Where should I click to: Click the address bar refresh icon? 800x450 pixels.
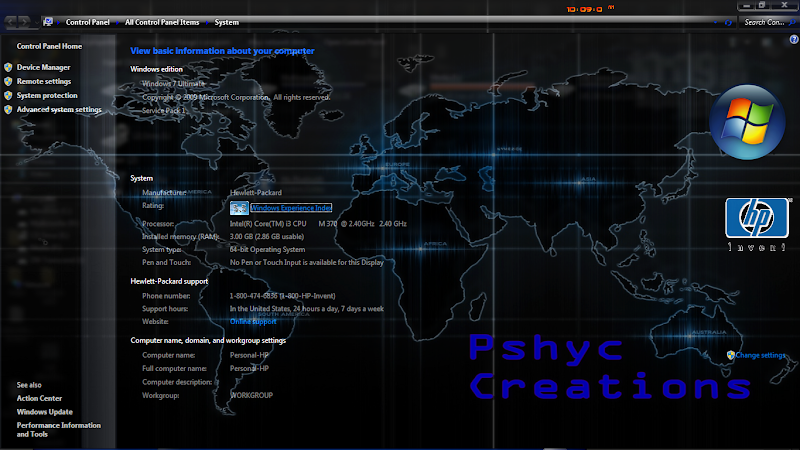(x=728, y=22)
